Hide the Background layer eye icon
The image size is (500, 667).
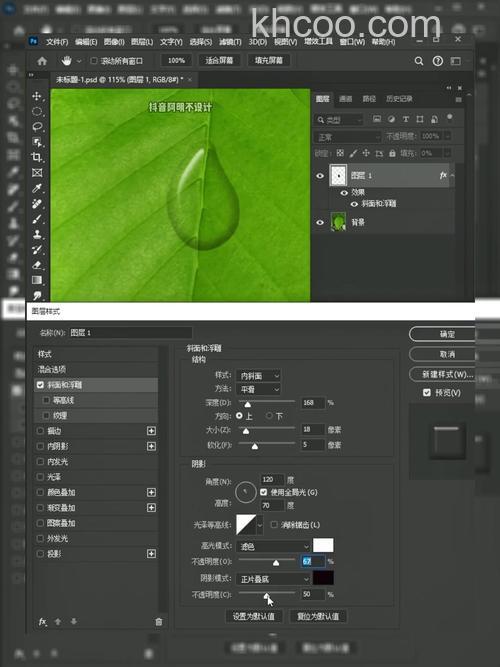320,222
